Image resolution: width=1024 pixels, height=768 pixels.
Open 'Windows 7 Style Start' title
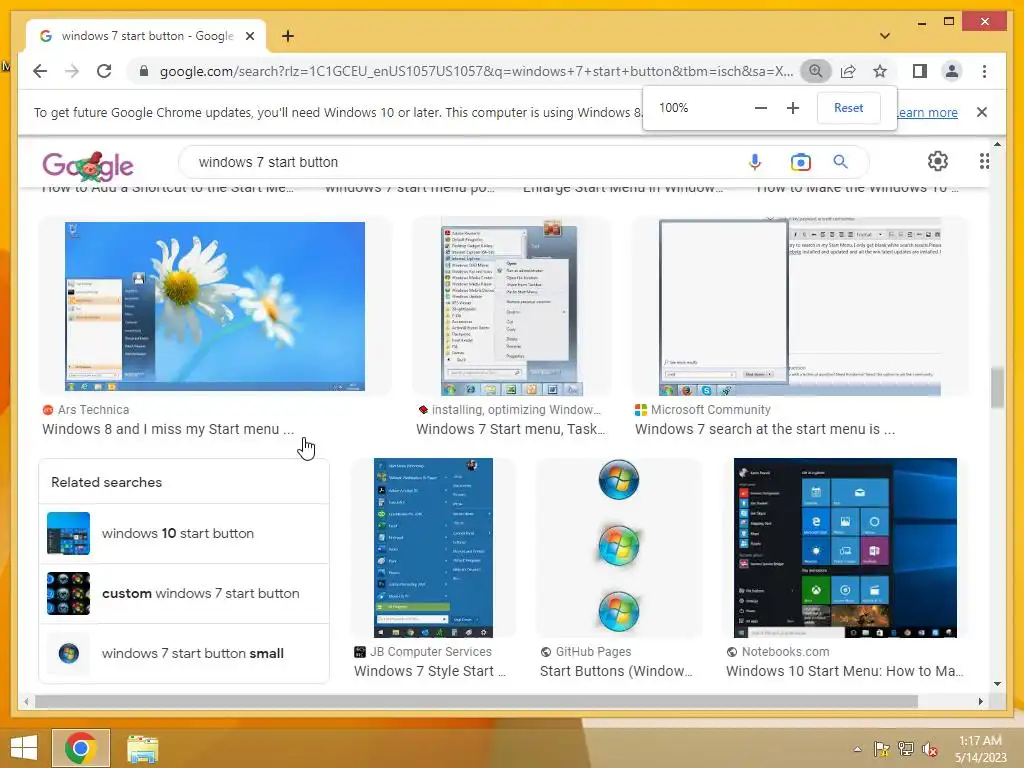click(429, 671)
